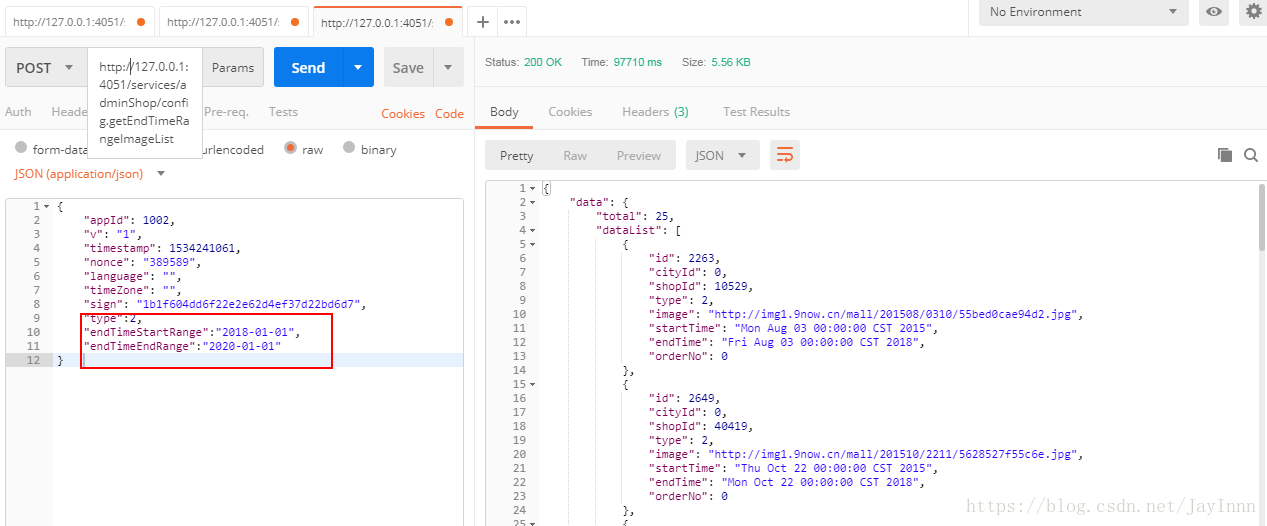Click the "endTimeEndRange":"2020-01-01" line

(183, 346)
